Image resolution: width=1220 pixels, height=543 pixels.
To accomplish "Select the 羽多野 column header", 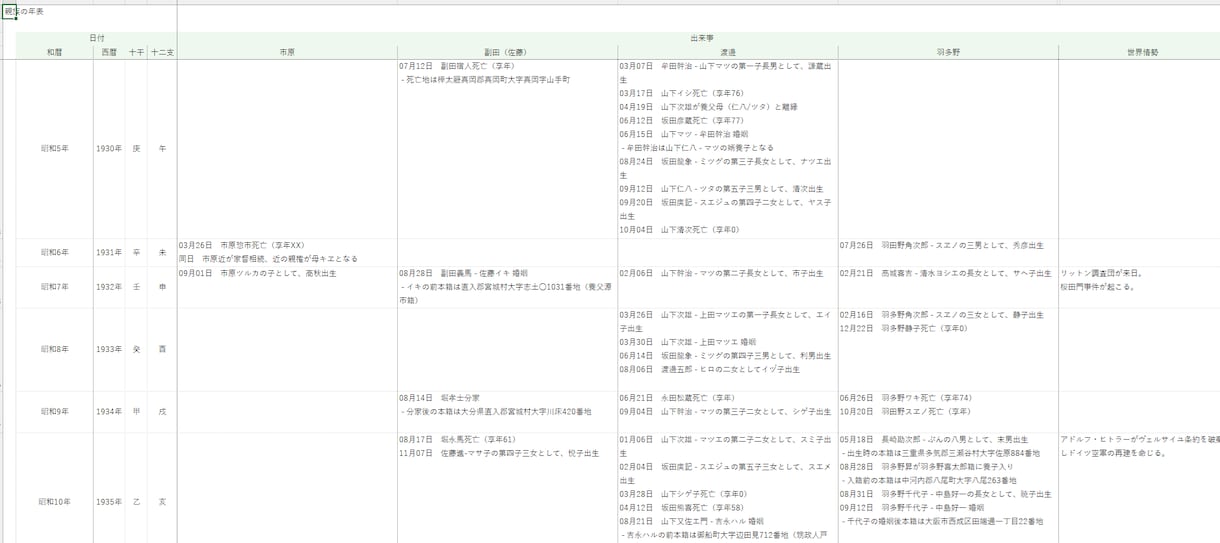I will coord(948,52).
